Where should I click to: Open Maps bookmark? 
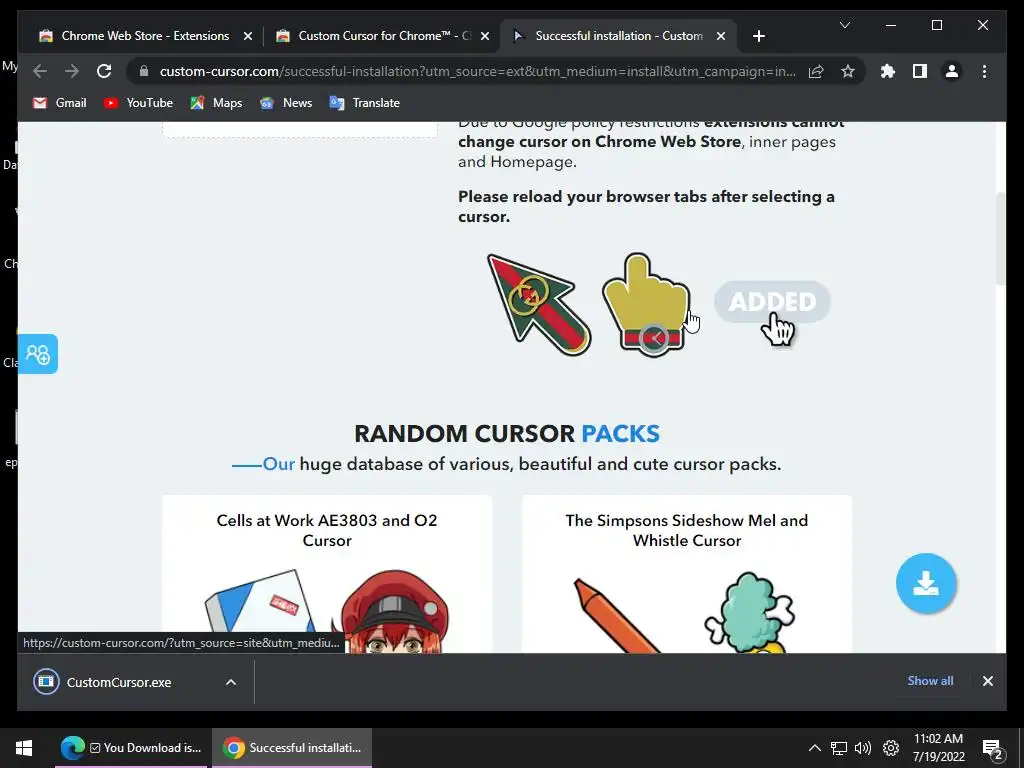coord(216,103)
